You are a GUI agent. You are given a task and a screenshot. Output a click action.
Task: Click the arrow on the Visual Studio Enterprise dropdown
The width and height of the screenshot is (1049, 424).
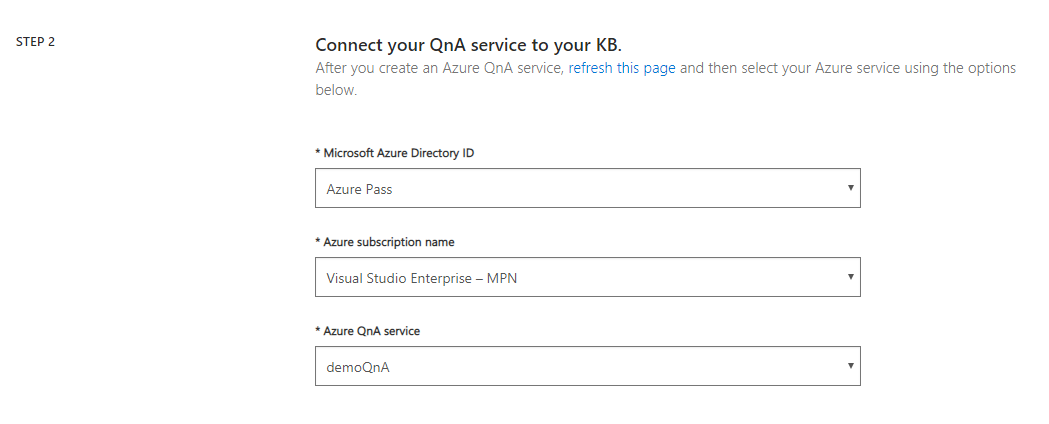click(x=850, y=277)
